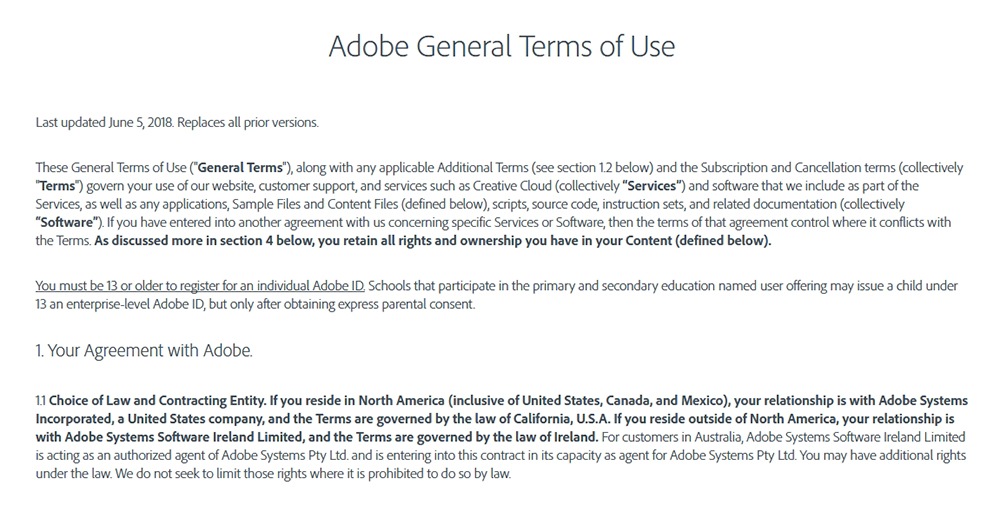Image resolution: width=1000 pixels, height=512 pixels.
Task: Click the Last updated June 5, 2018 line
Action: pos(105,122)
